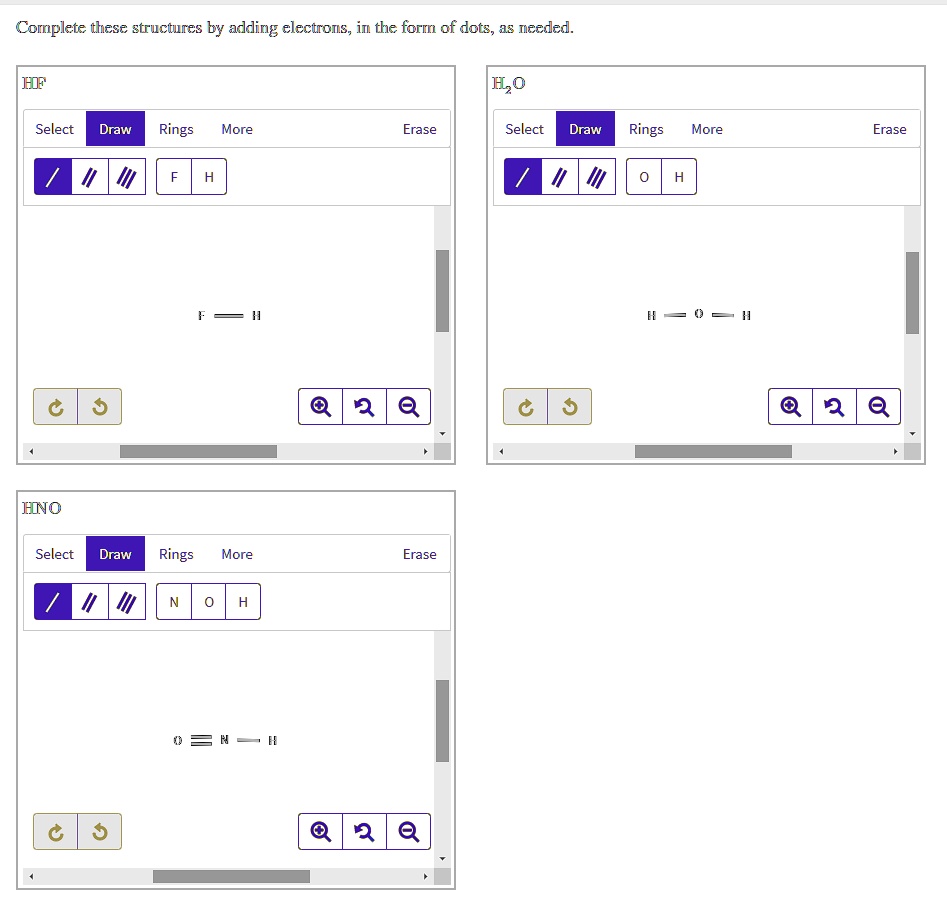Viewport: 947px width, 911px height.
Task: Pick the O element button in H2O panel
Action: coord(644,177)
